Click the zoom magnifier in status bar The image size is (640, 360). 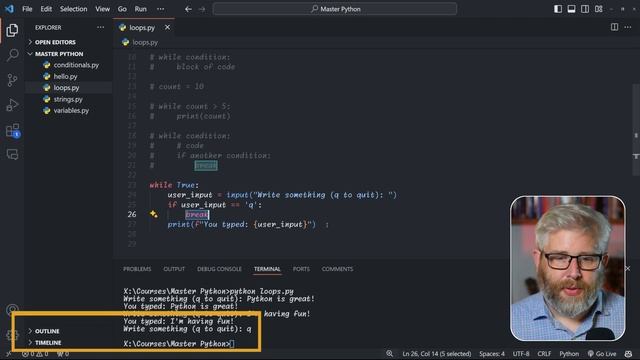[390, 354]
